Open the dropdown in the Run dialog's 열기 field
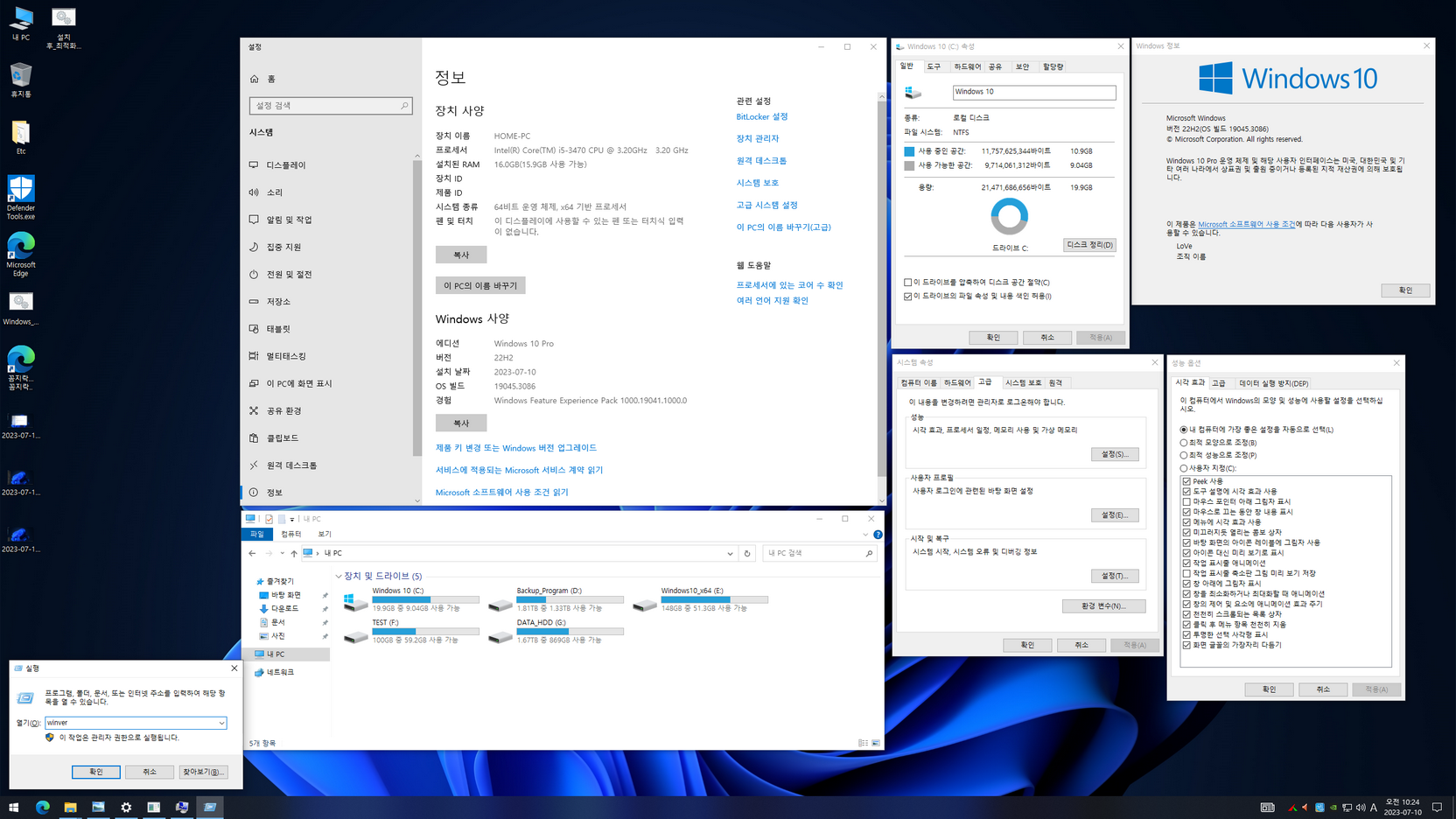 click(x=221, y=723)
